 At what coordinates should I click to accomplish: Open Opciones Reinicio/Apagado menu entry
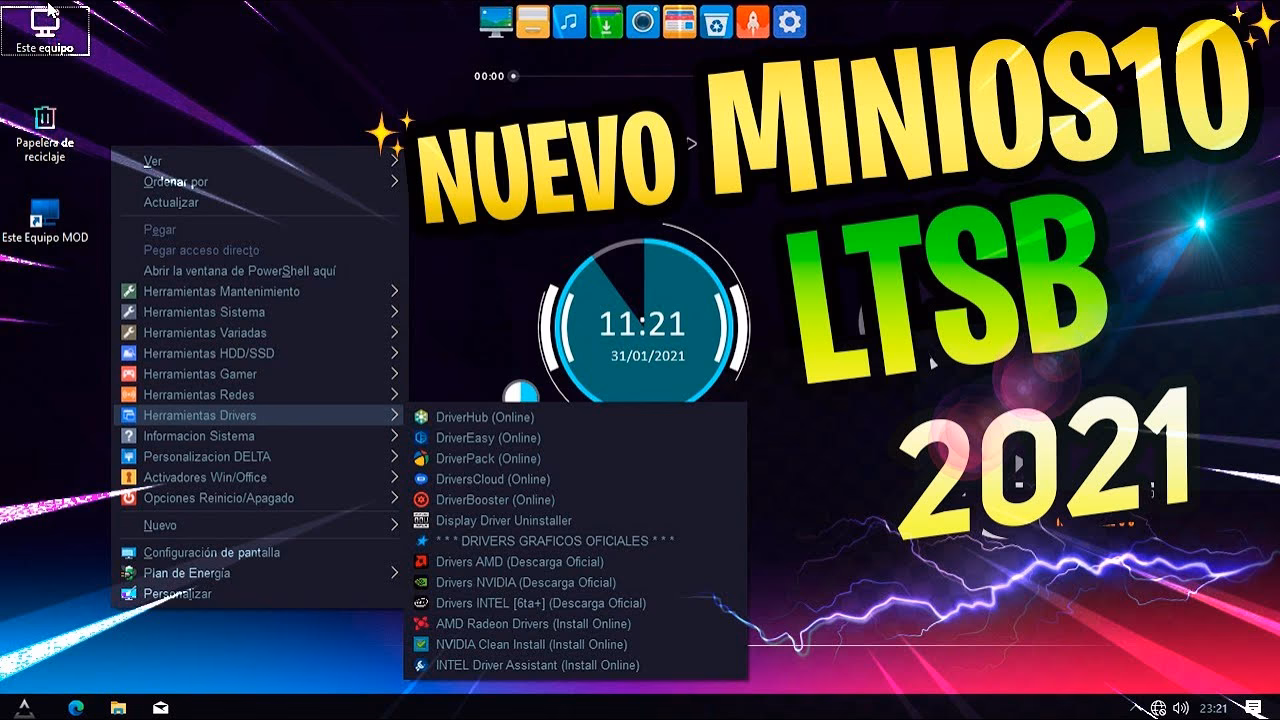260,498
